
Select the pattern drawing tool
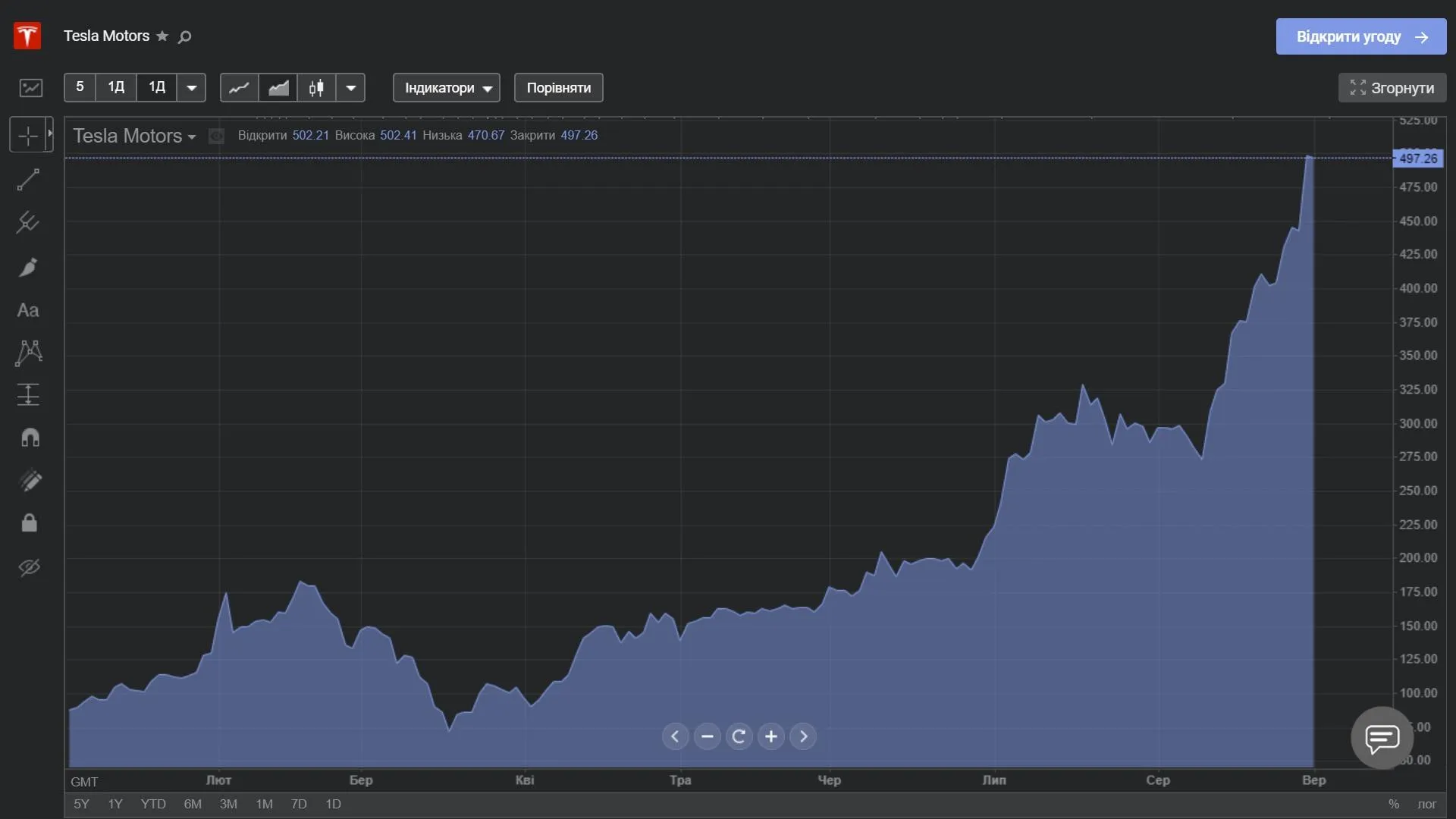28,353
